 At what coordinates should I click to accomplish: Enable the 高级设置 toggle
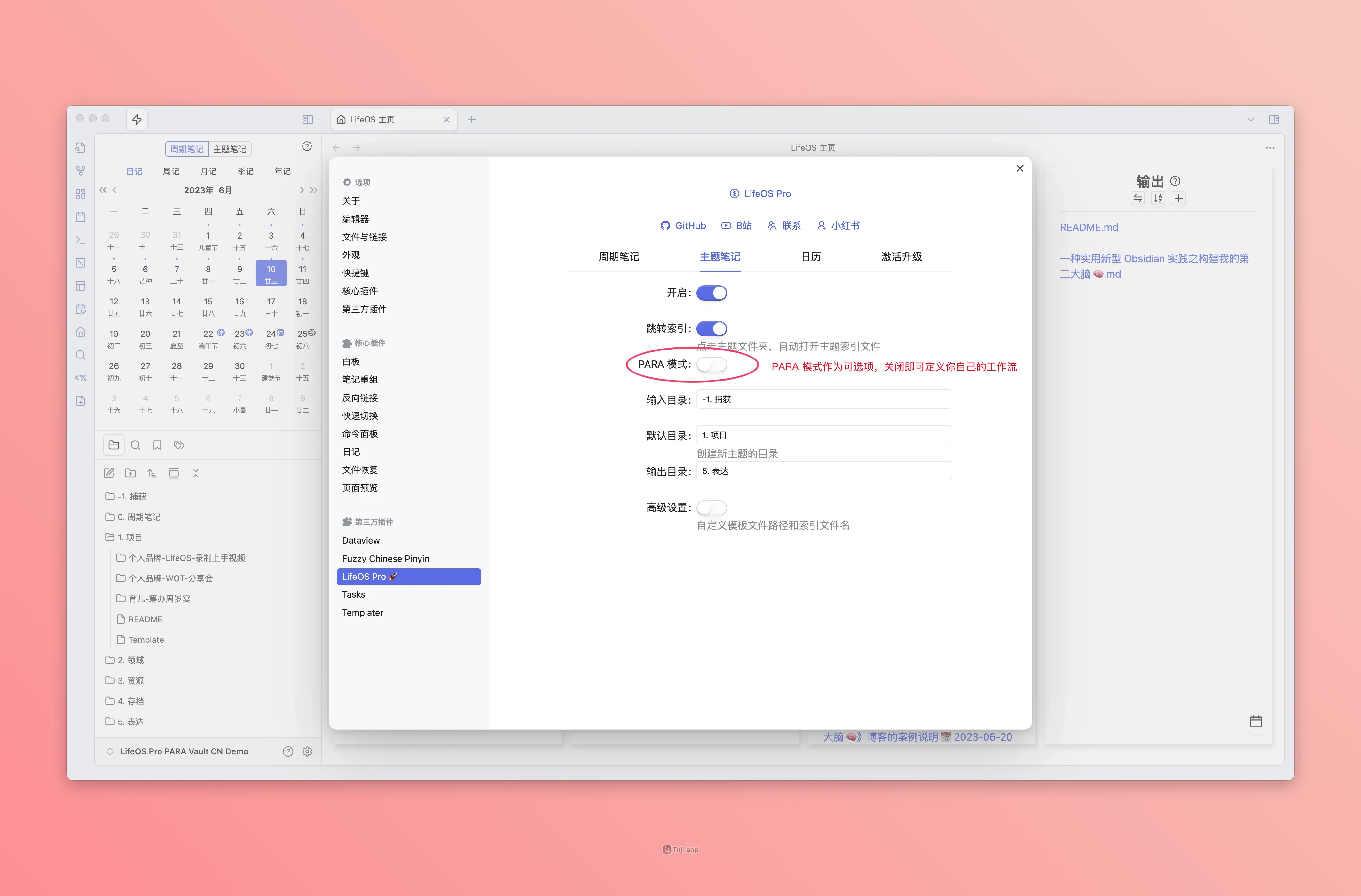712,507
